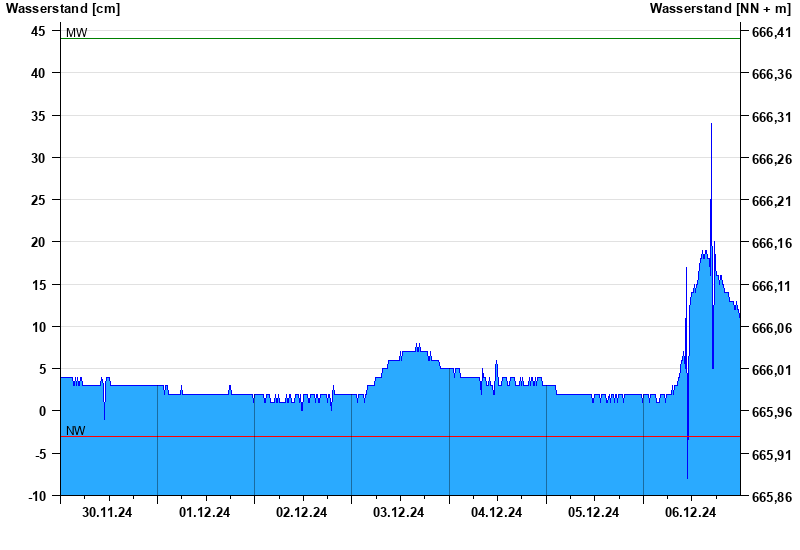Choose the 06.12.24 date label
Image resolution: width=800 pixels, height=550 pixels.
[x=691, y=512]
